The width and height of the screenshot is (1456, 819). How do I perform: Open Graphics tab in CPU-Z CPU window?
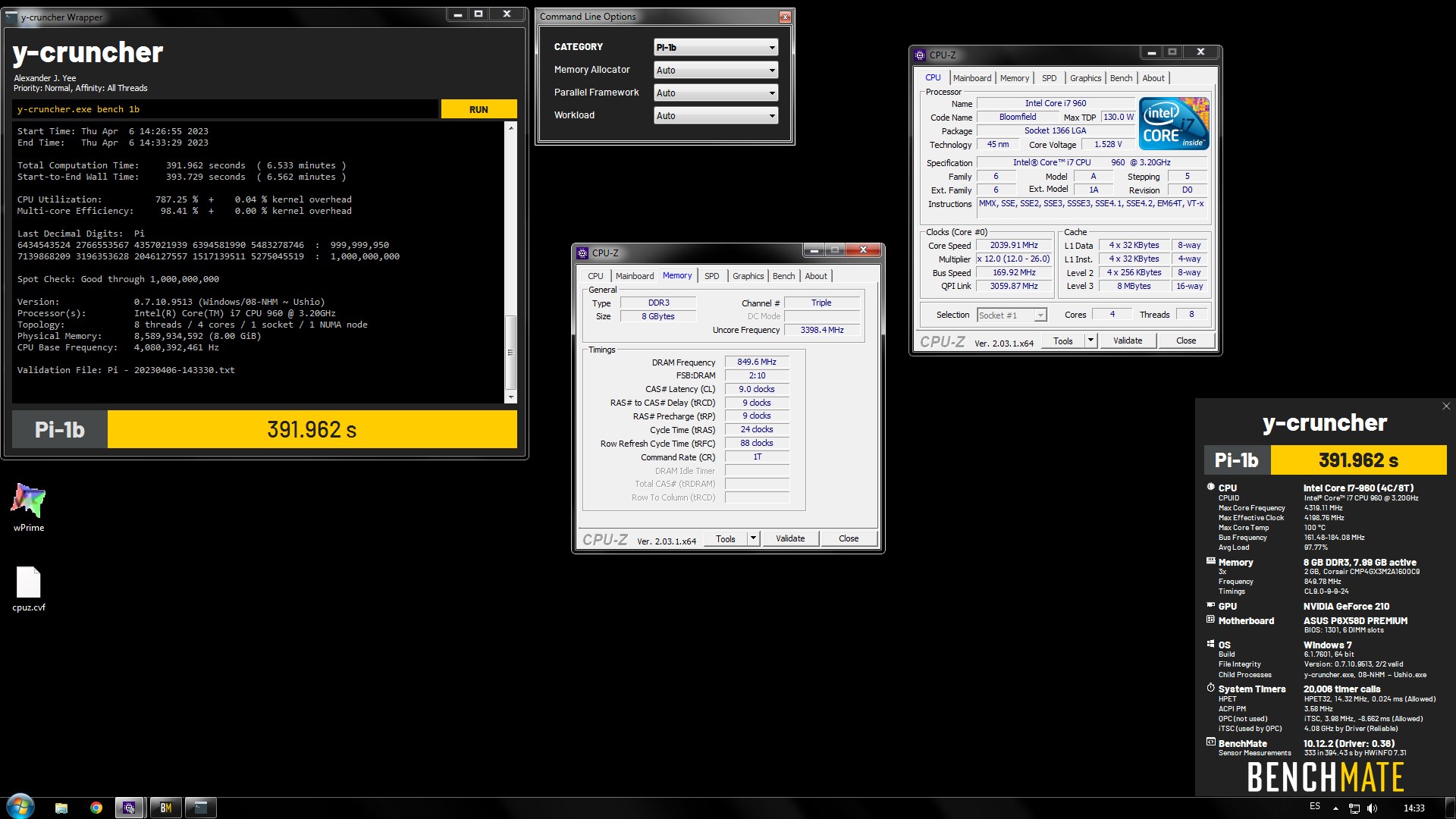(x=1085, y=78)
